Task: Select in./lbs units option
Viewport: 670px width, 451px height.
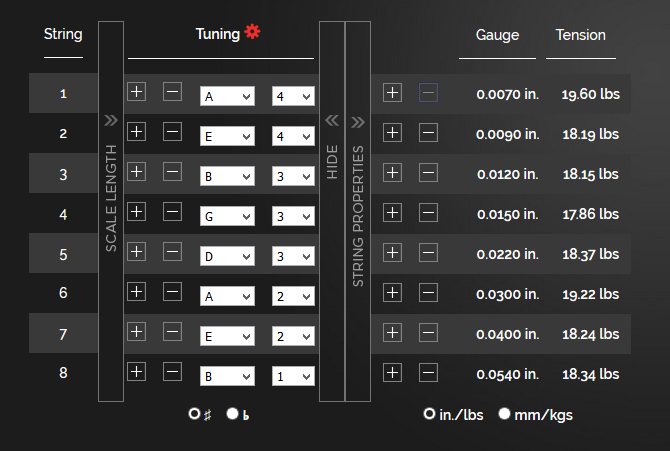Action: tap(429, 414)
